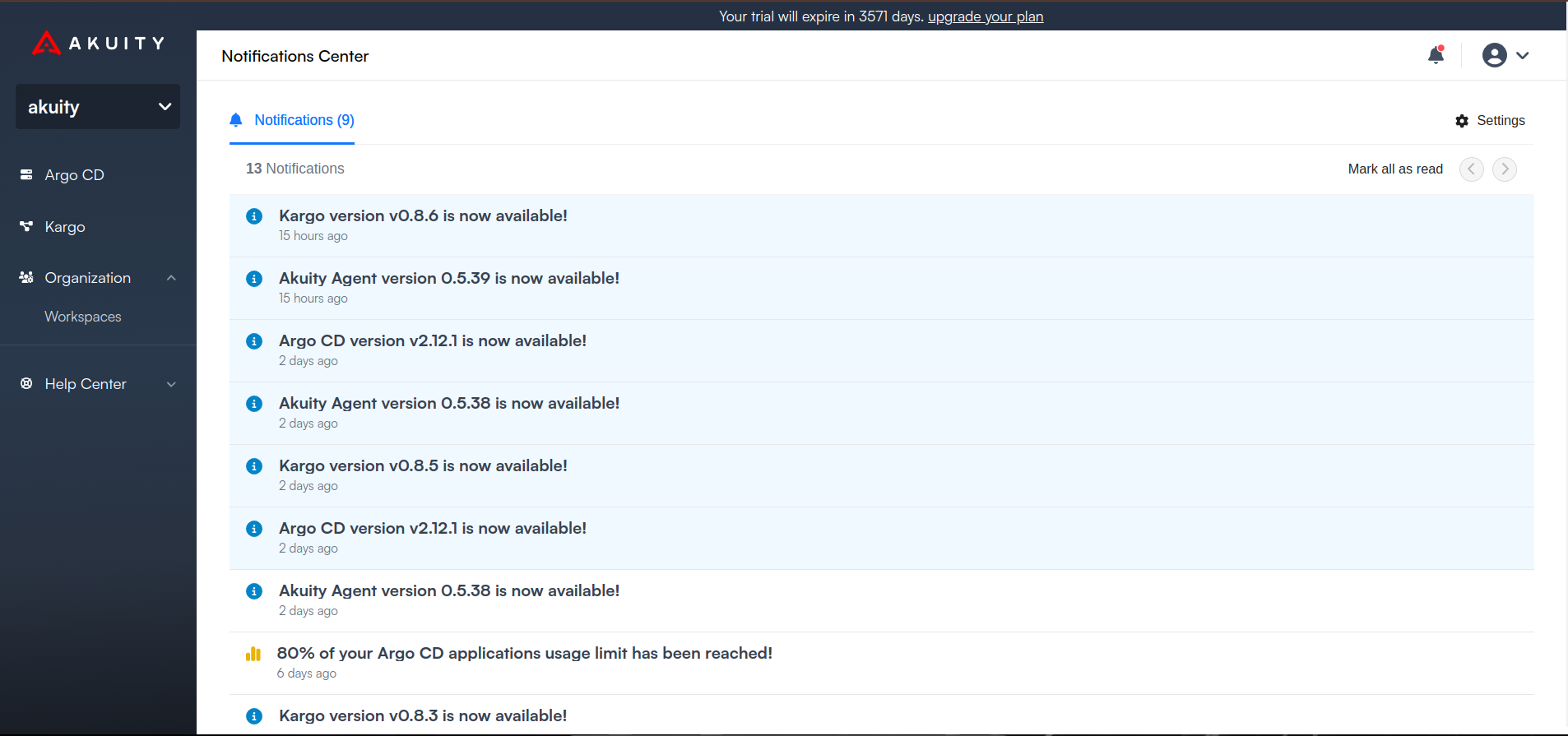Click the Notifications Center page title
Image resolution: width=1568 pixels, height=736 pixels.
[295, 56]
